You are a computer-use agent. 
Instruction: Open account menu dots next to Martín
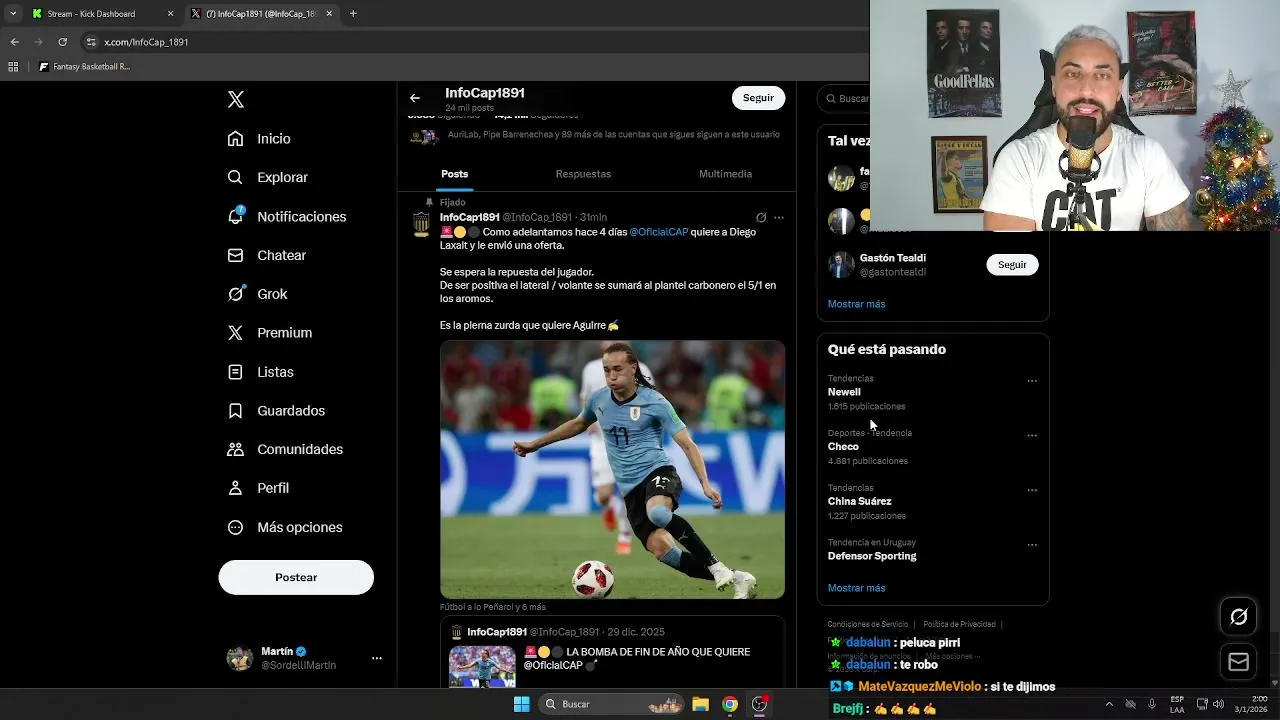(377, 658)
